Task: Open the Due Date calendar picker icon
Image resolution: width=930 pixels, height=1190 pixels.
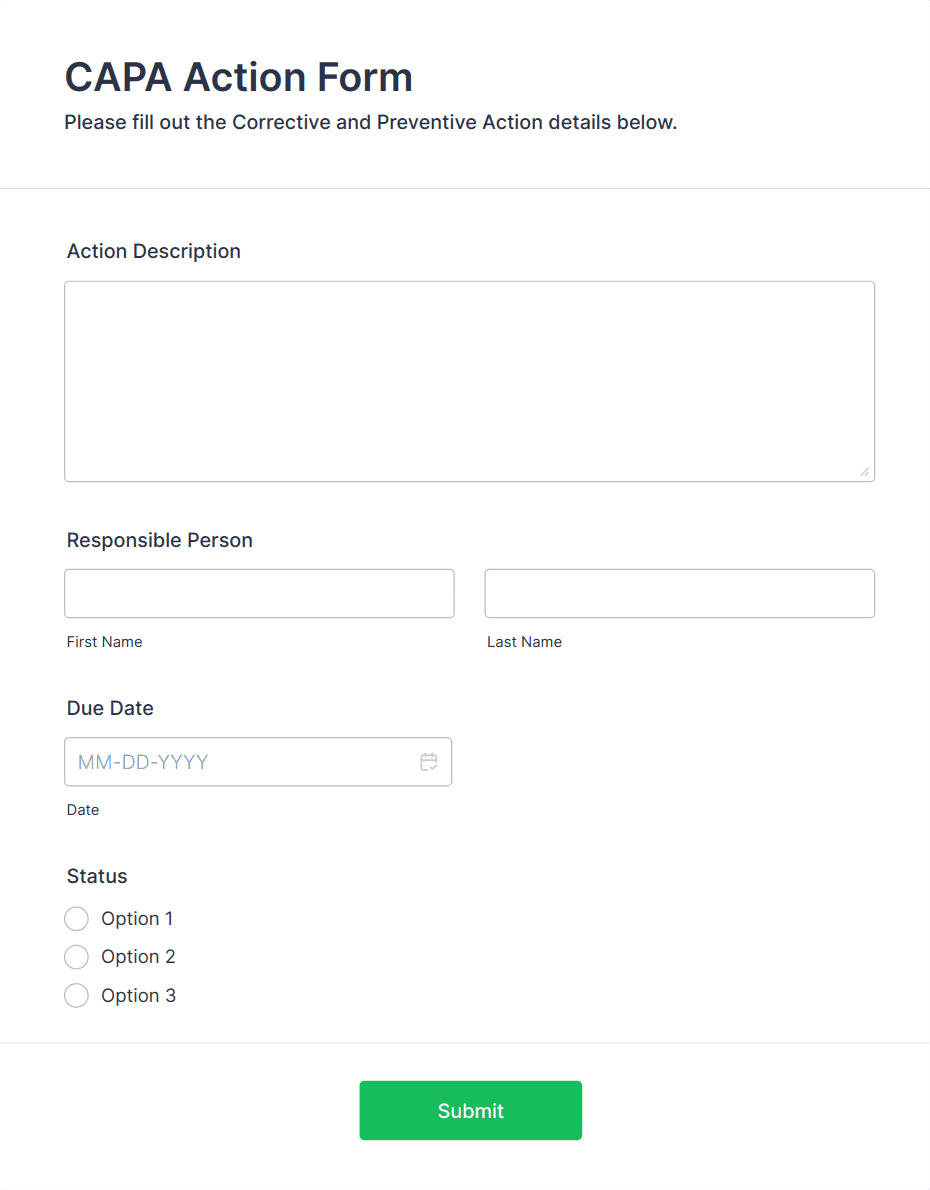Action: click(x=429, y=762)
